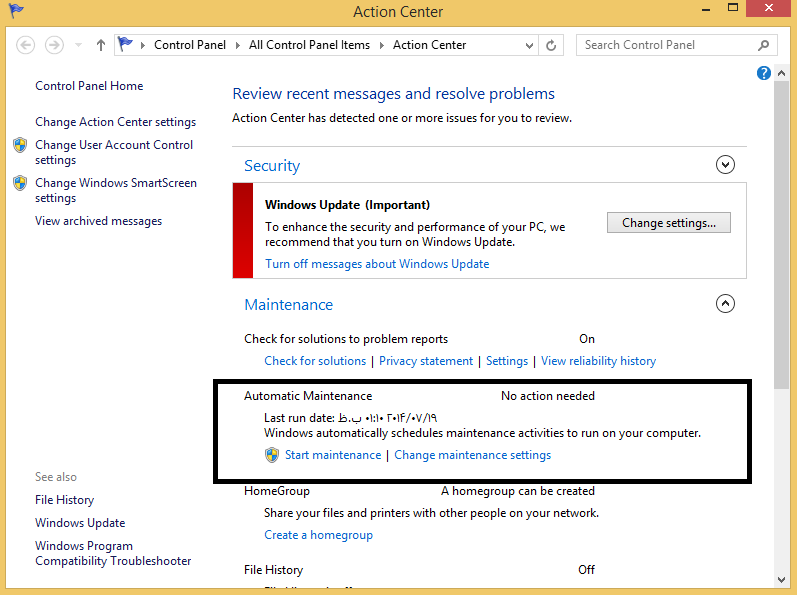Click shield icon beside Windows SmartScreen settings
The height and width of the screenshot is (595, 797).
click(x=20, y=183)
